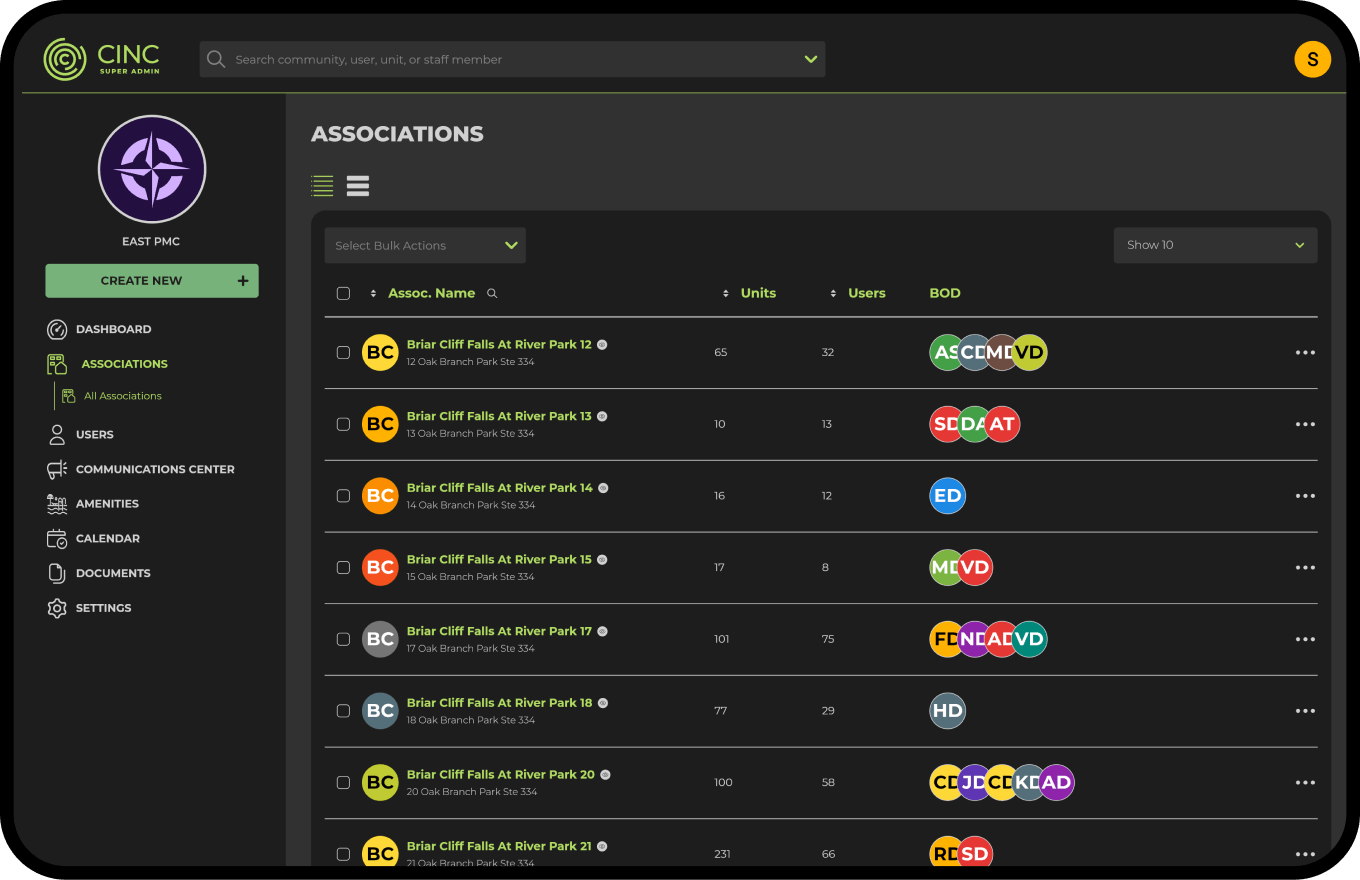Click the Assoc. Name column search icon
This screenshot has width=1360, height=880.
pos(492,293)
